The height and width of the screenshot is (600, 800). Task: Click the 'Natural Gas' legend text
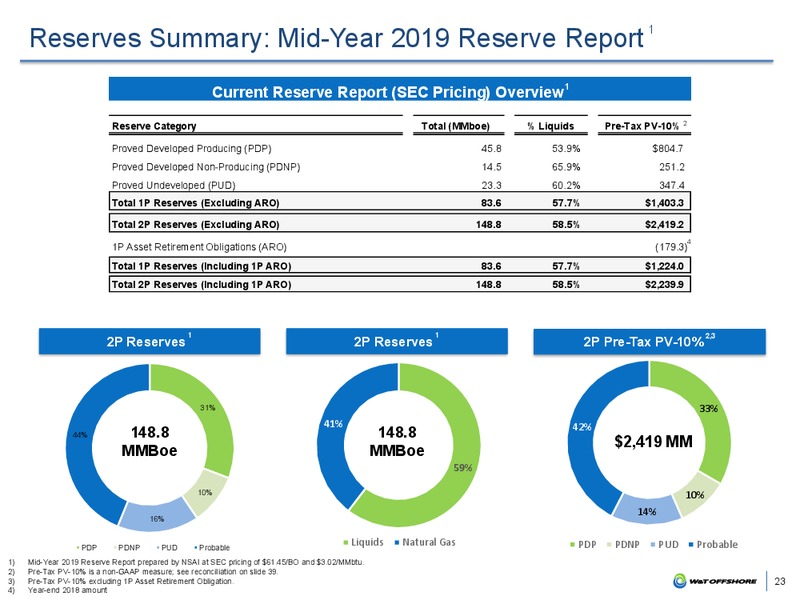pyautogui.click(x=429, y=542)
